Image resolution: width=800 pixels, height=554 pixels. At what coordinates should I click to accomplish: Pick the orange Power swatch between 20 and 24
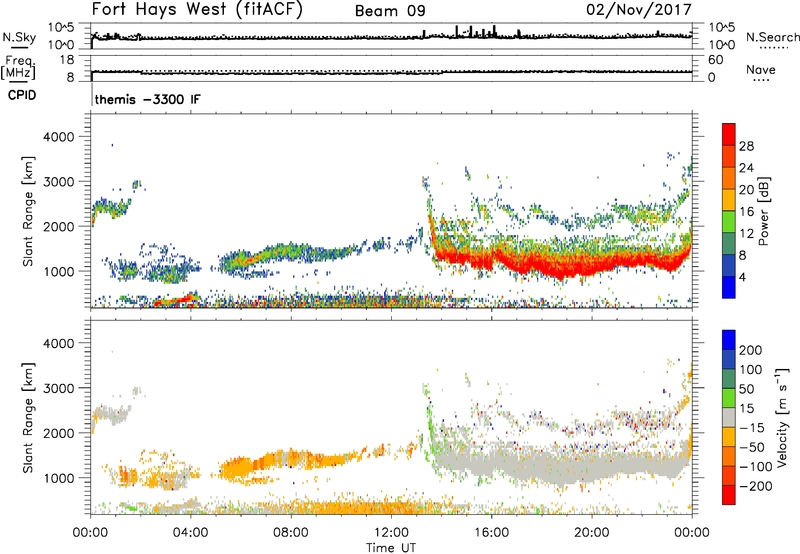[729, 178]
